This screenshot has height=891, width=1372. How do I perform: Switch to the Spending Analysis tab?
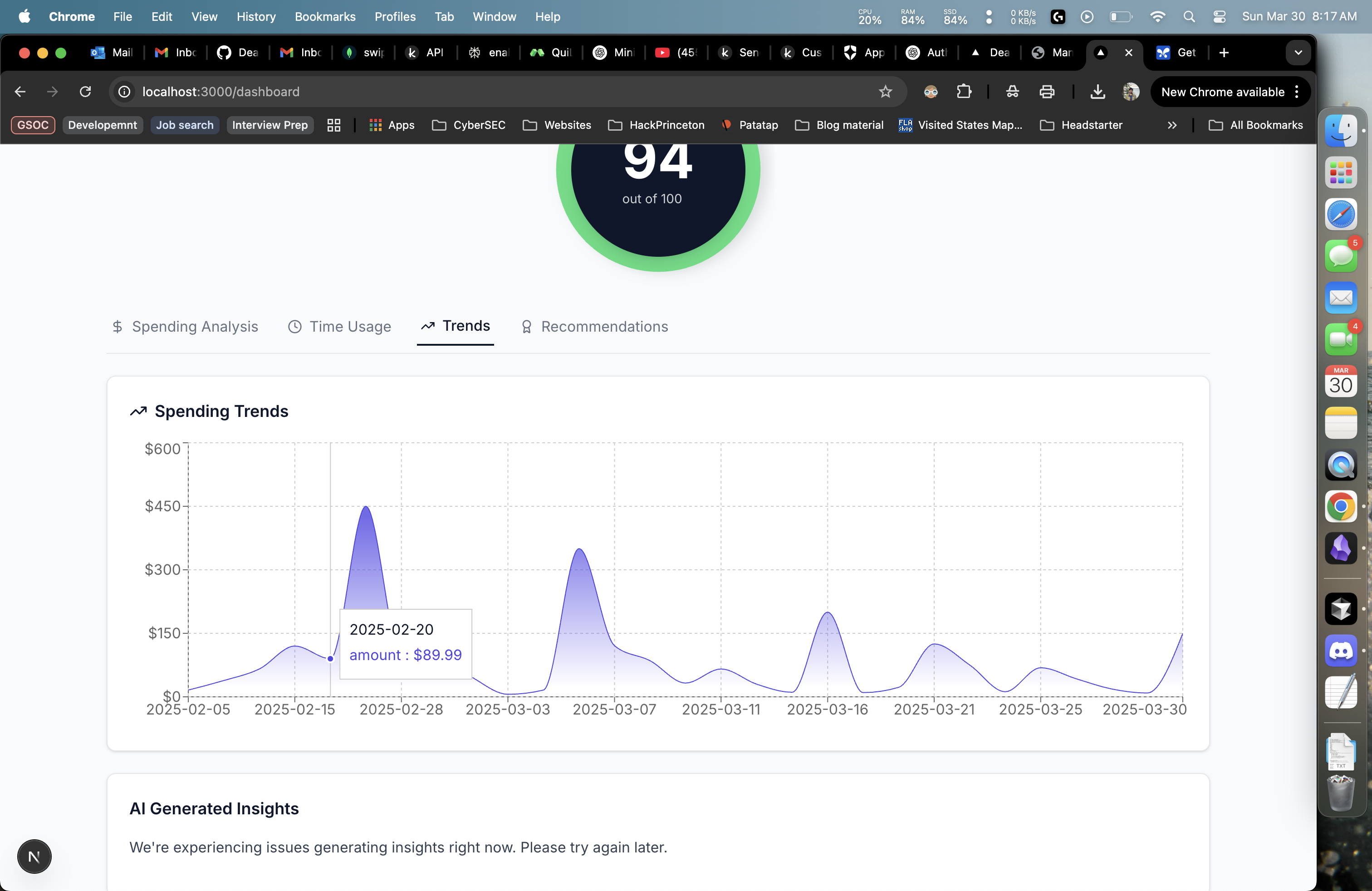tap(185, 327)
